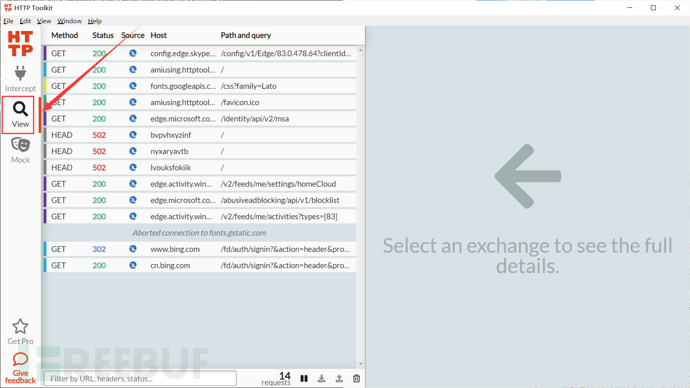Screen dimensions: 690x388
Task: Click Edge source icon in activities?types row
Action: (133, 216)
